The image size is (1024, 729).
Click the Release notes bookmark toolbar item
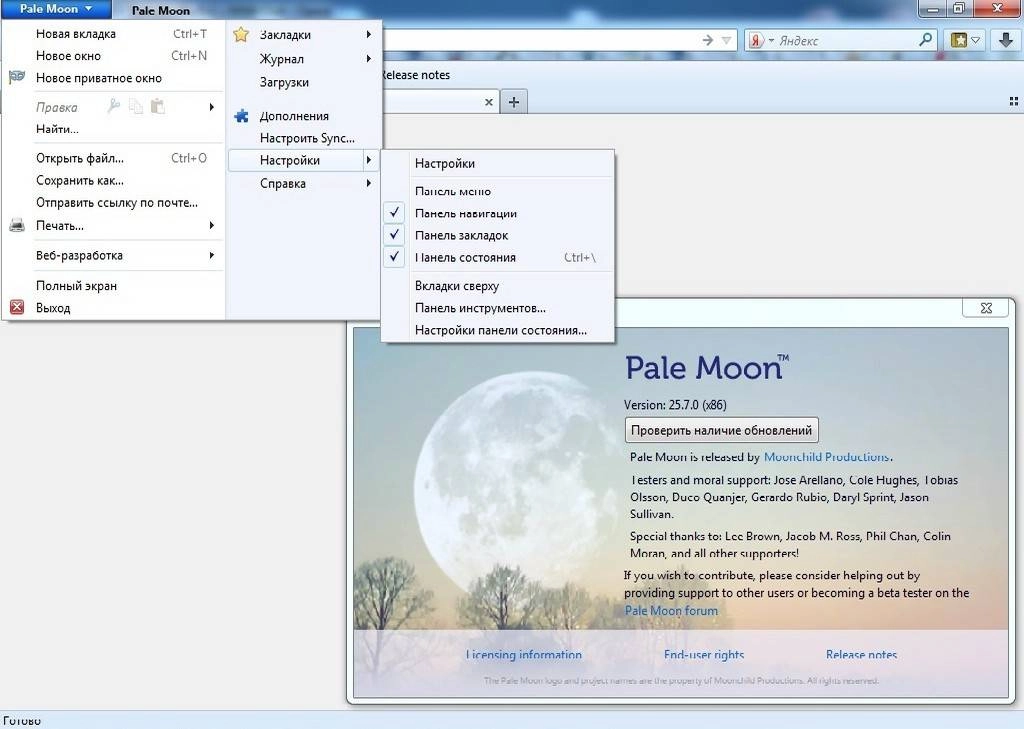[415, 74]
